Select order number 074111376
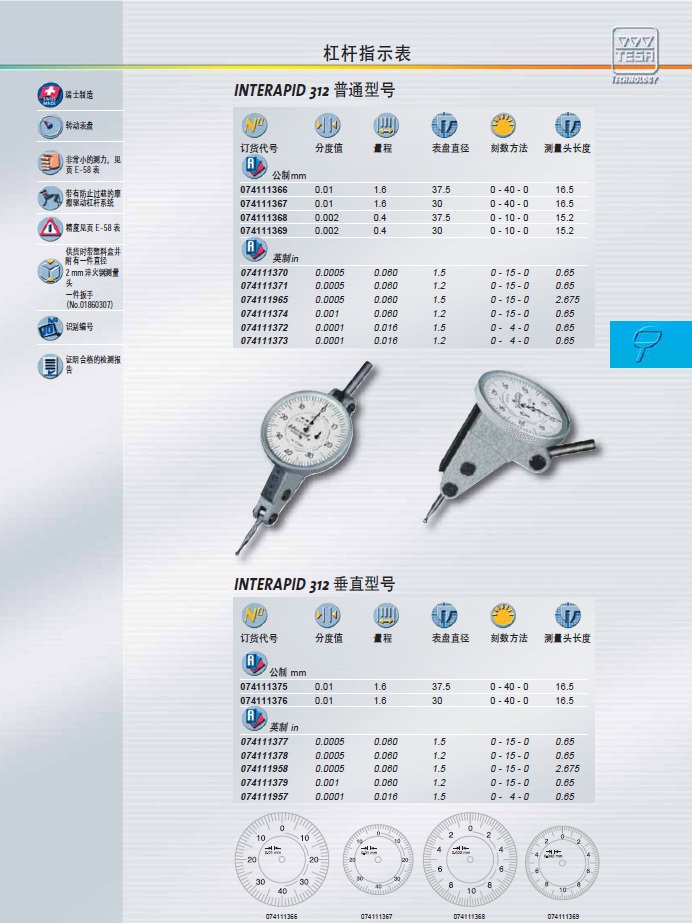Viewport: 692px width, 923px height. tap(264, 700)
